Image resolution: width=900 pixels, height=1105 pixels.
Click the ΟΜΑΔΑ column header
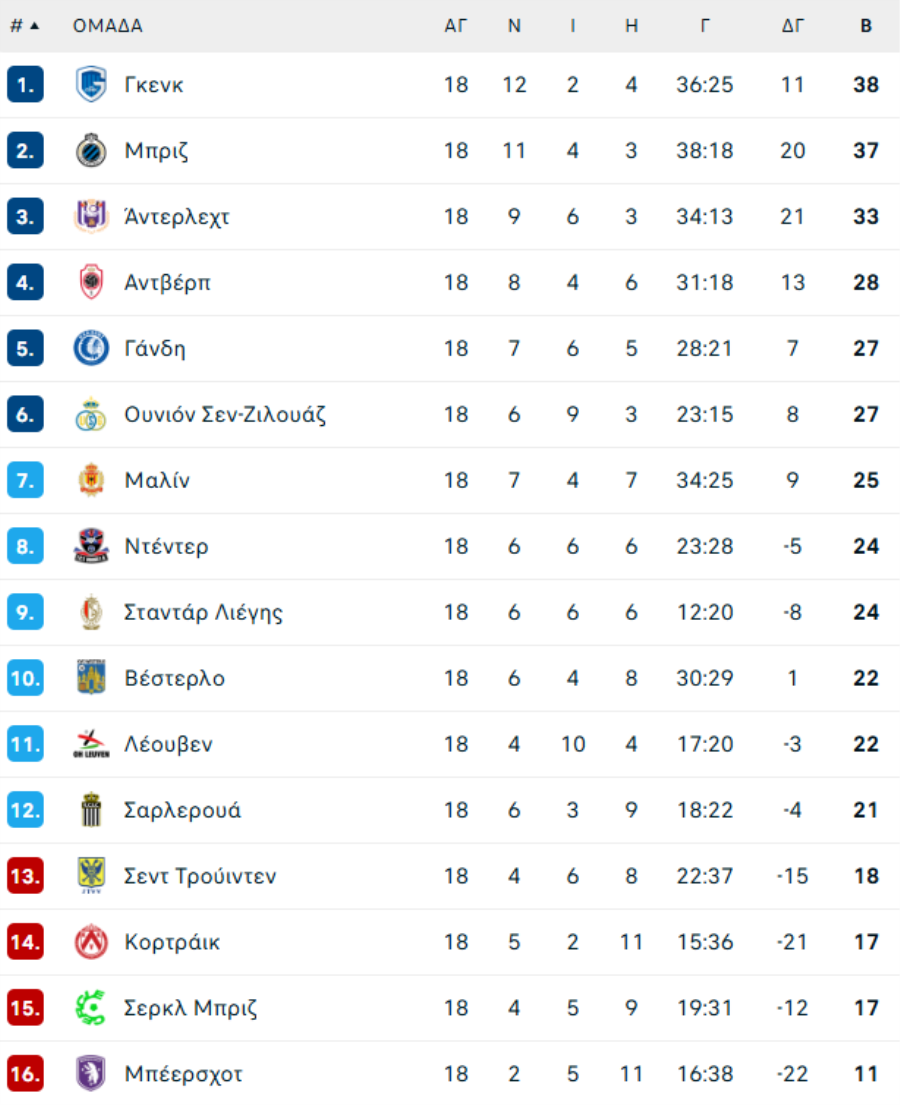point(108,26)
